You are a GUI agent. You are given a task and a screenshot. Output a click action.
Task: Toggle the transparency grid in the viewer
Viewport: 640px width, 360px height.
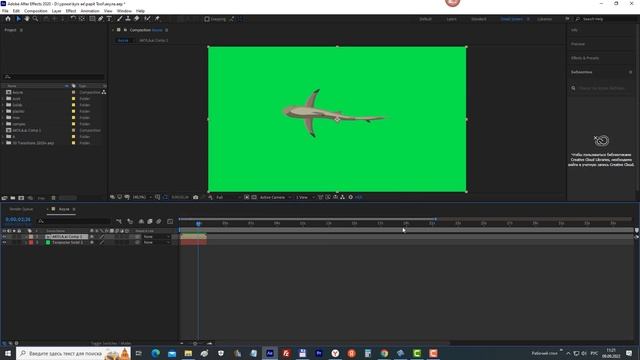click(254, 197)
